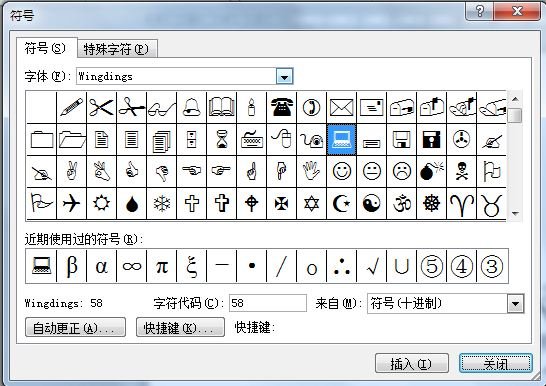Pick the recently used √ symbol

coord(371,266)
